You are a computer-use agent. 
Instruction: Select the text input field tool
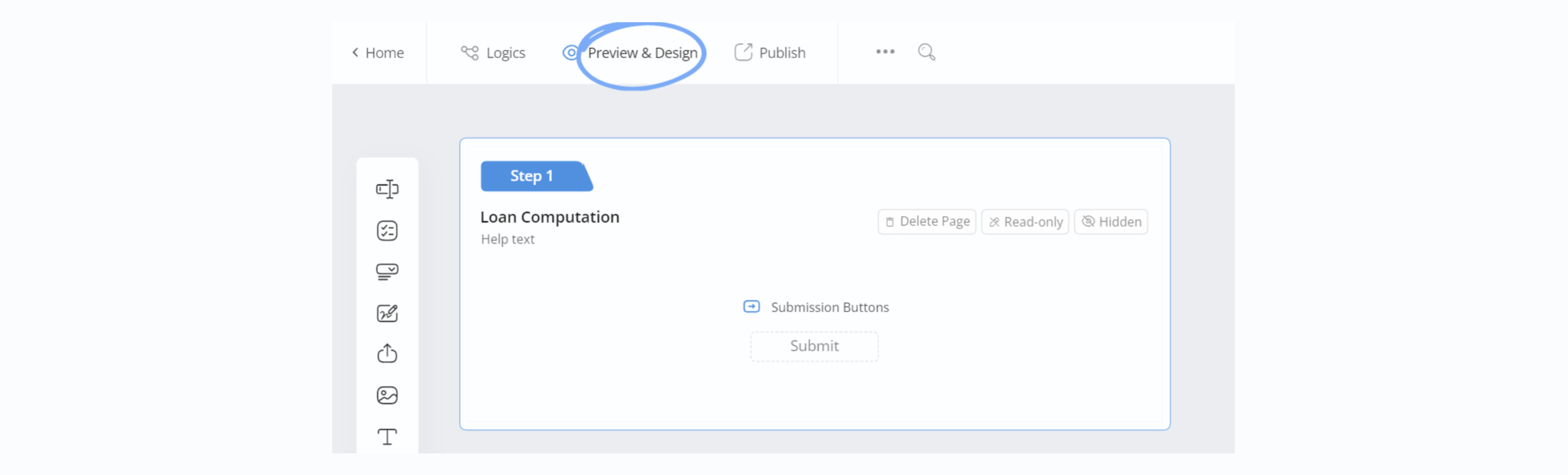[x=387, y=189]
